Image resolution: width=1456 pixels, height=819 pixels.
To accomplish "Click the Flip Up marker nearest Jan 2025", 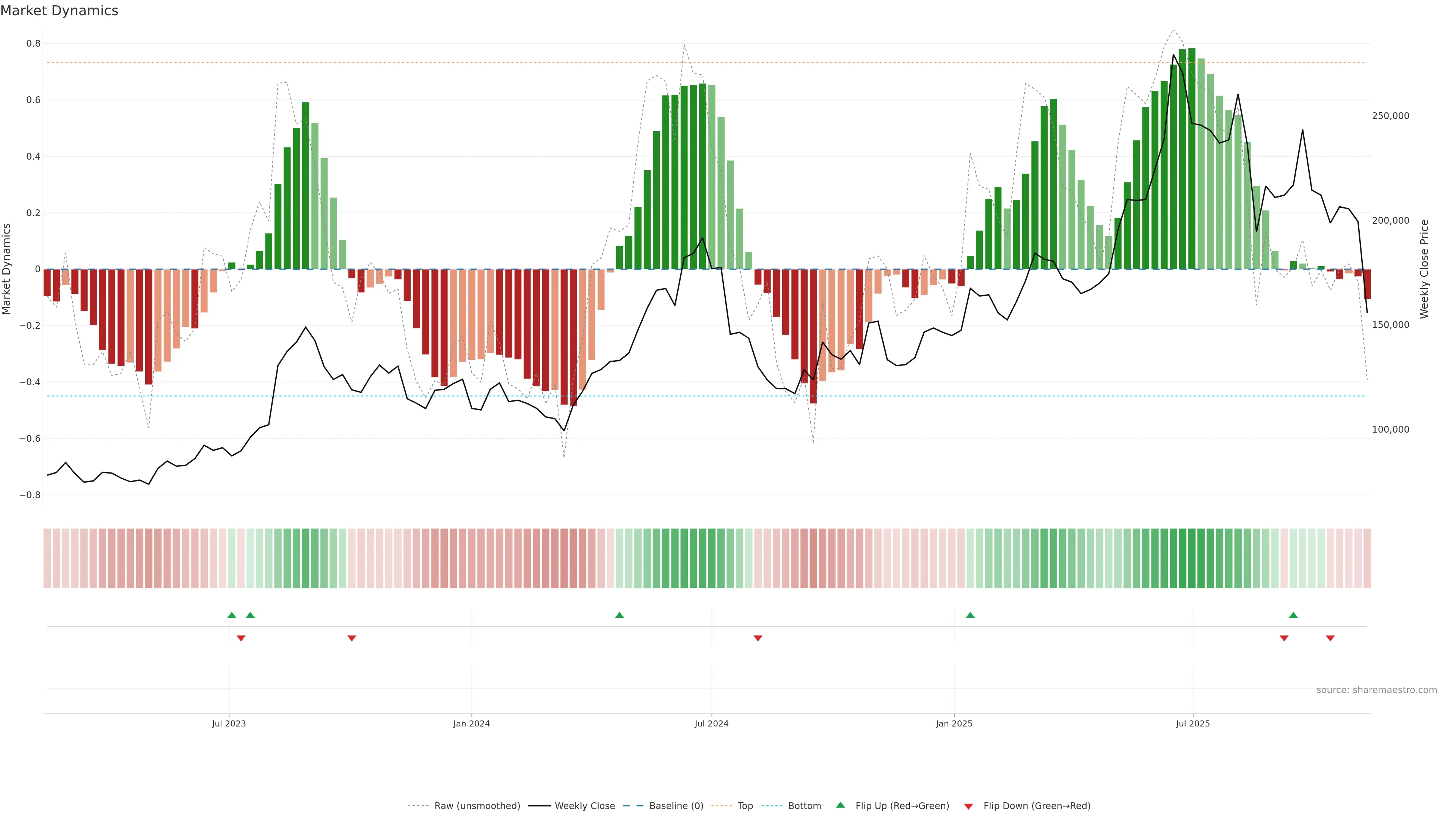I will tap(970, 615).
